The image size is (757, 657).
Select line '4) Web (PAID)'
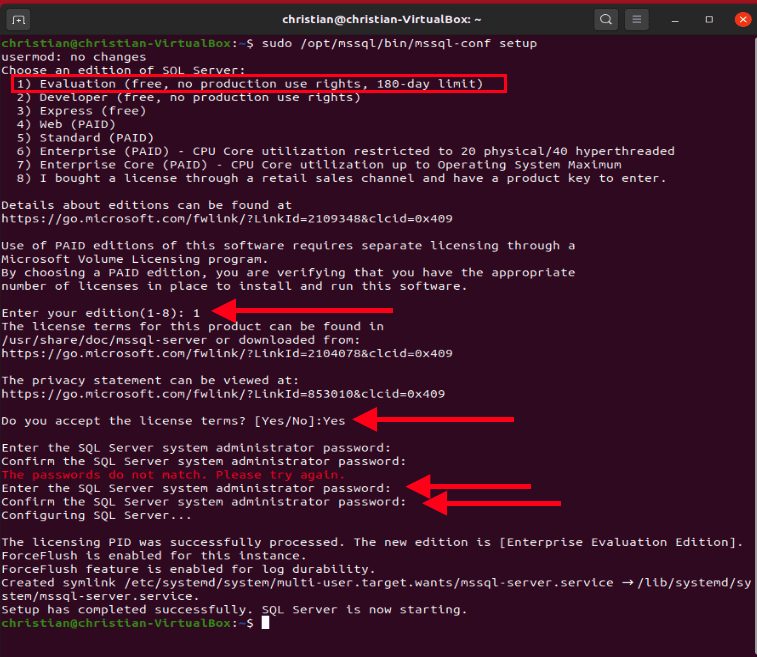[x=66, y=125]
